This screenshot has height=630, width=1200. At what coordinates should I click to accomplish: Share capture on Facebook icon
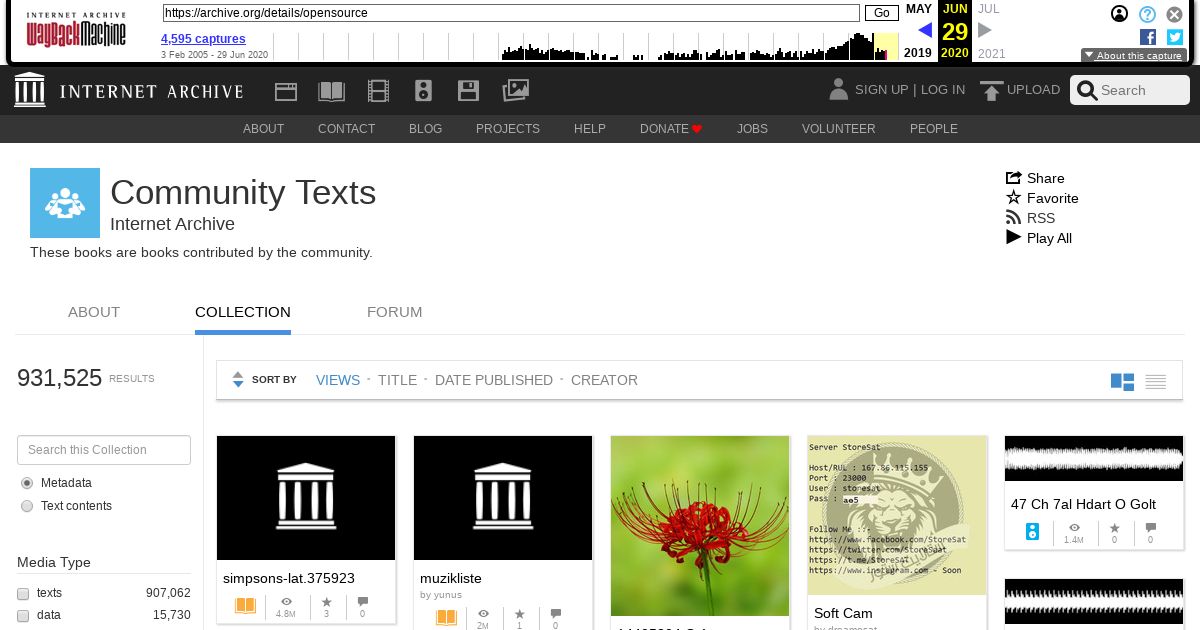coord(1148,37)
